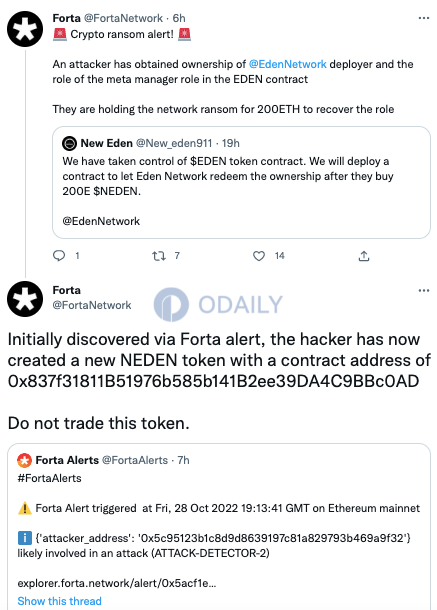Open Forta Alerts profile avatar icon
The width and height of the screenshot is (437, 610).
coord(24,460)
